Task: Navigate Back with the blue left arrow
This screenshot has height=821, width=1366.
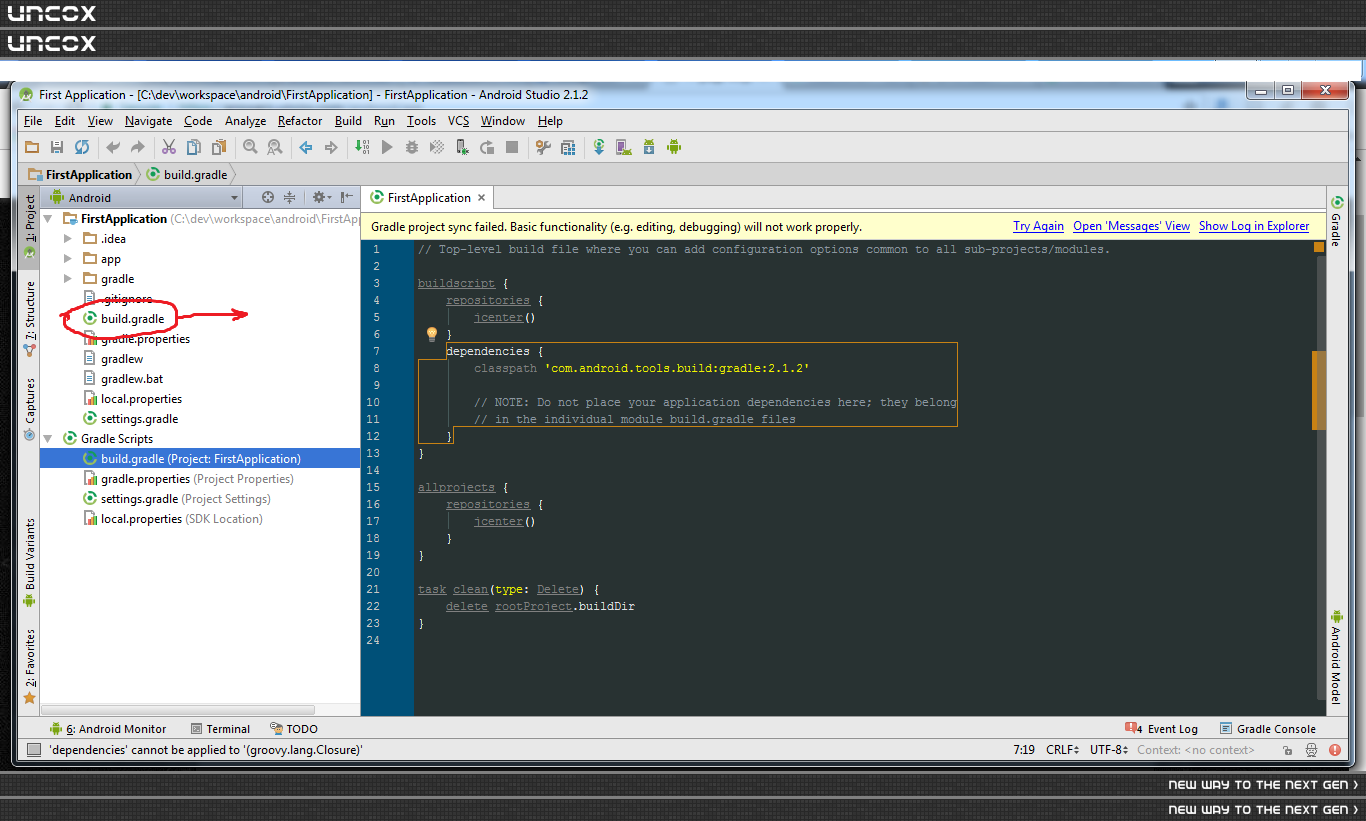Action: 306,147
